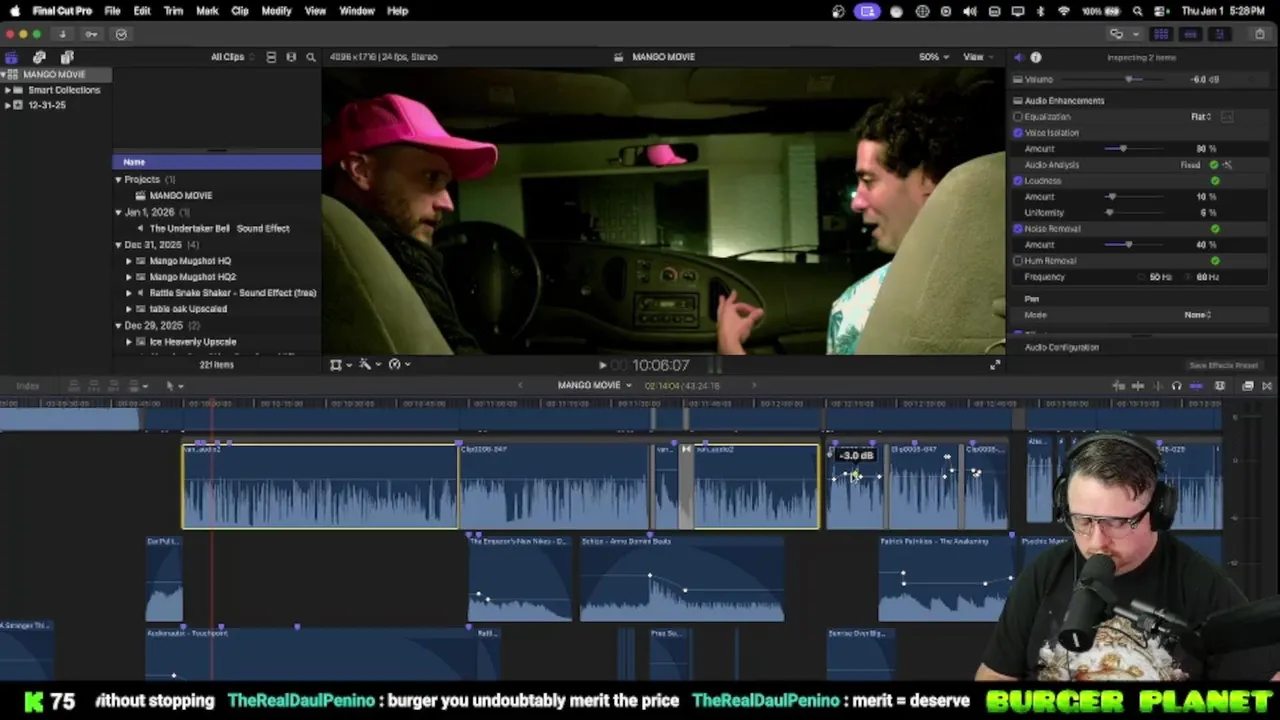This screenshot has height=720, width=1280.
Task: Switch to the audio inspector speaker icon
Action: click(1018, 57)
